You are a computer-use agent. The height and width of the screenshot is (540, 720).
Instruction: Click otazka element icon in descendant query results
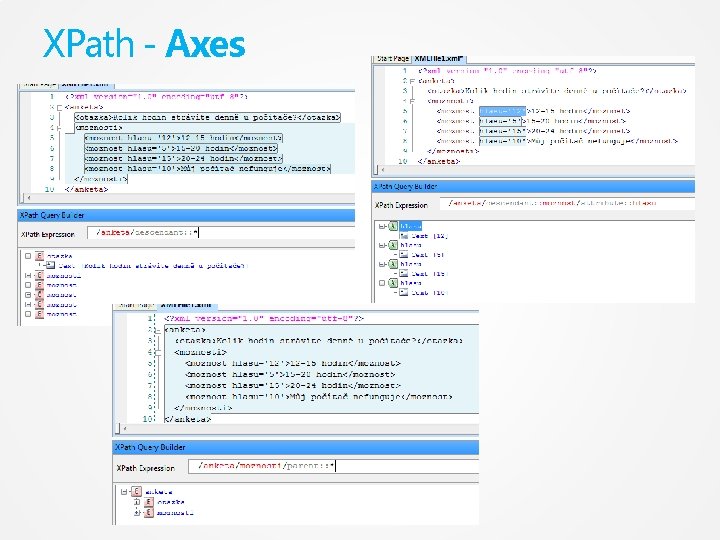(x=39, y=256)
